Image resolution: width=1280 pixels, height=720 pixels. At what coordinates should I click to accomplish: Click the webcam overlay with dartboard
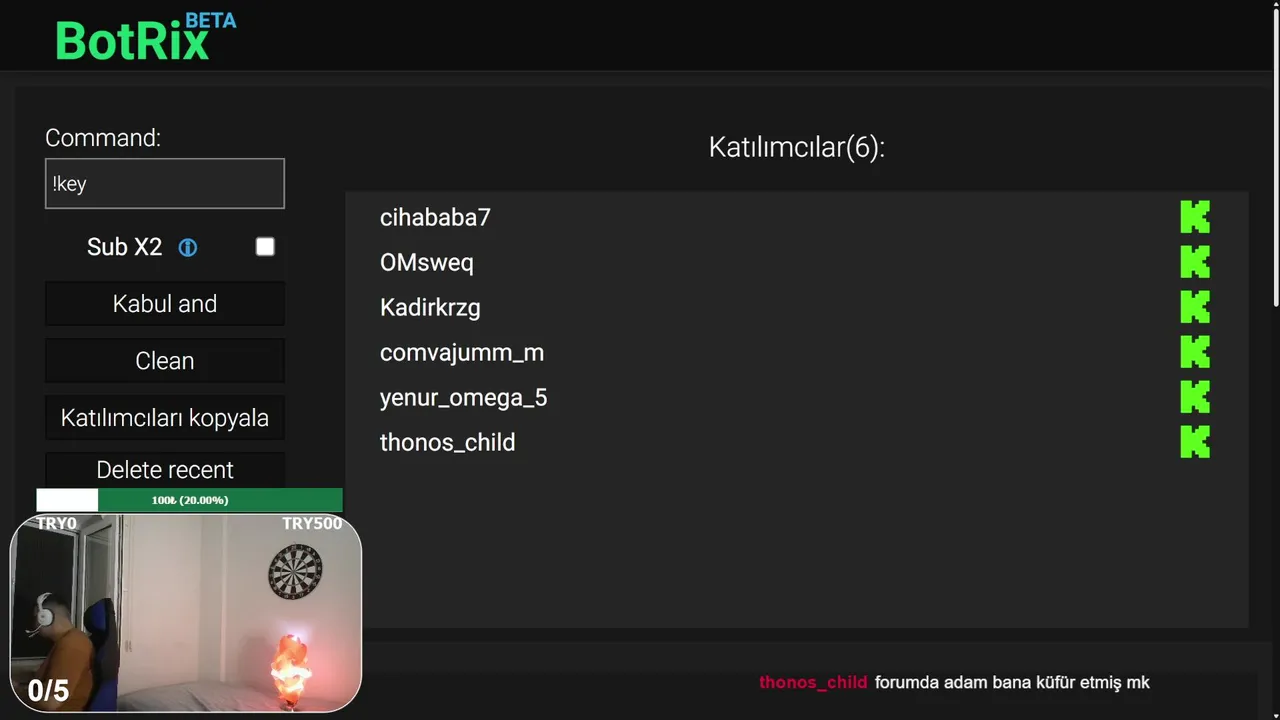[x=186, y=613]
